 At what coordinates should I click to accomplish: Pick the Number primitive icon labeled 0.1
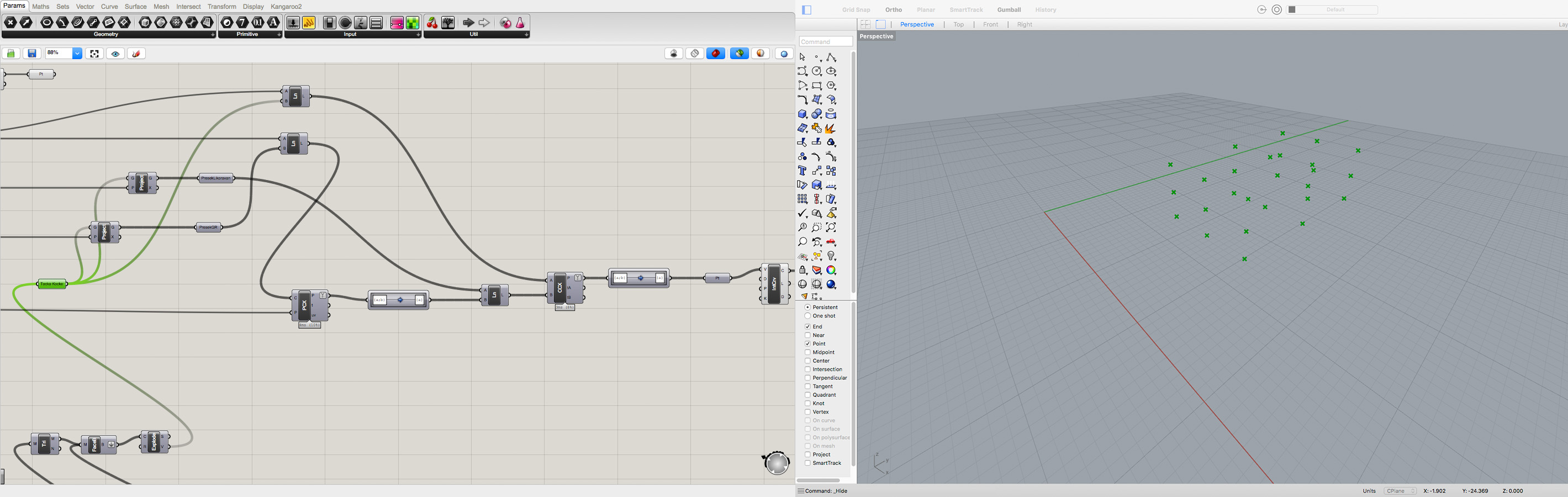[x=258, y=23]
